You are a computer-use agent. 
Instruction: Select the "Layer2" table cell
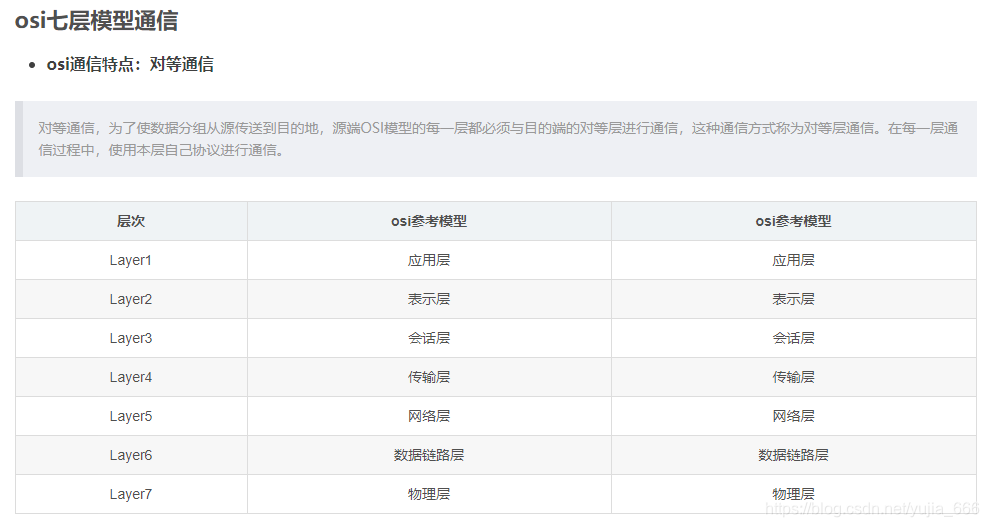(131, 299)
